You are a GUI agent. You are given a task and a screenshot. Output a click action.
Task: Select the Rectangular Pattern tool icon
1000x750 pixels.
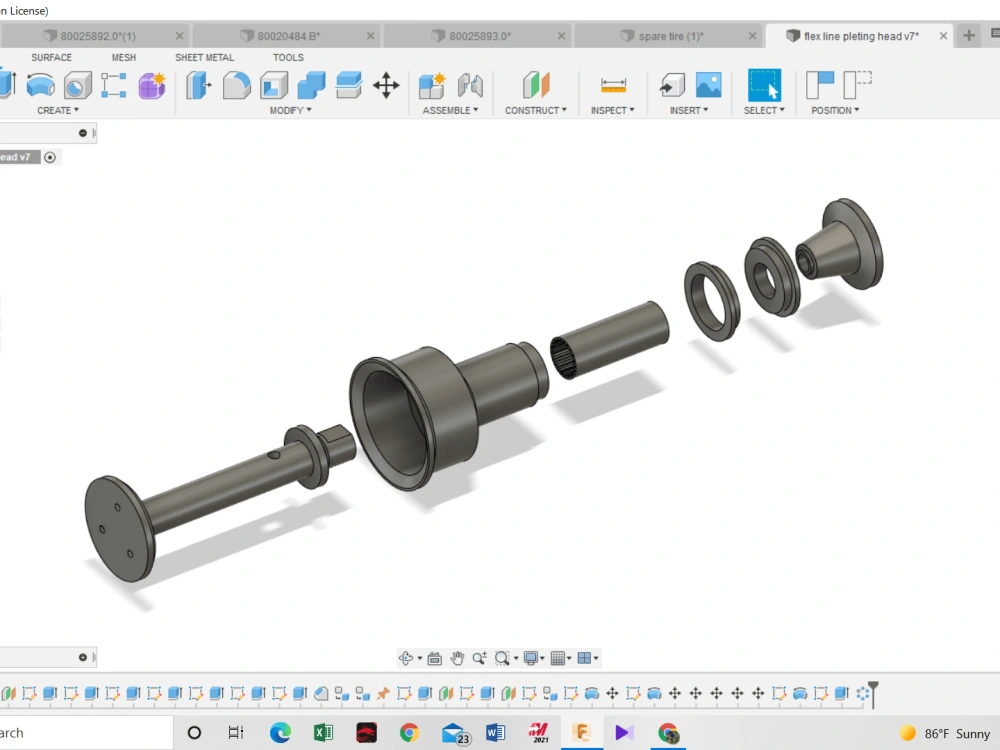pos(114,85)
